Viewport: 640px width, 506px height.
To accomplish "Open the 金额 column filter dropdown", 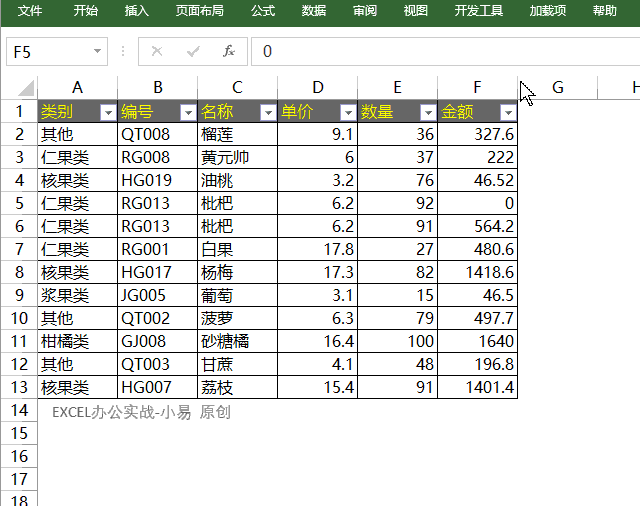I will click(x=508, y=112).
